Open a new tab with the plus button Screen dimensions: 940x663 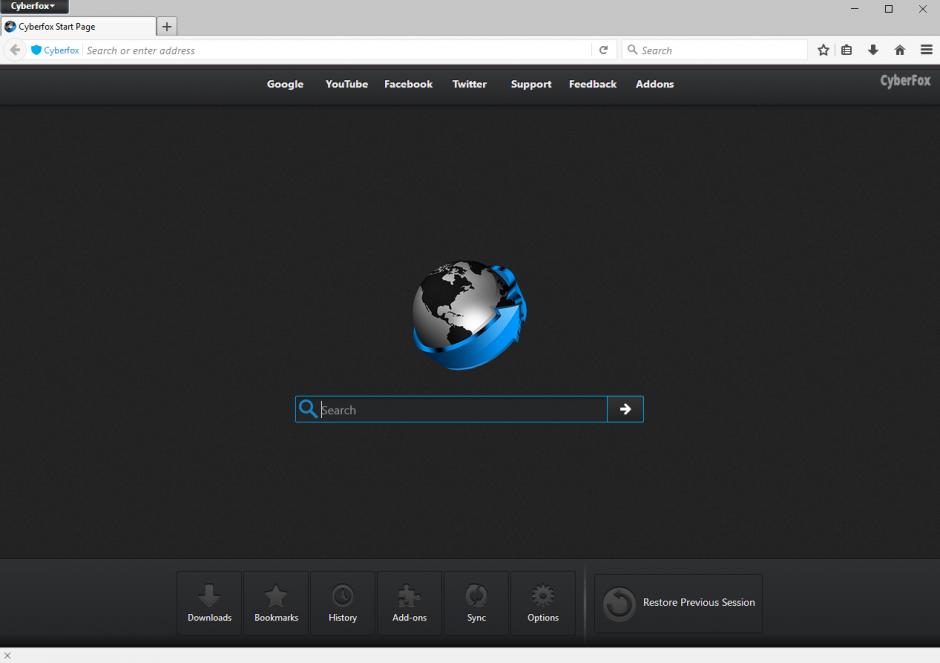click(167, 26)
